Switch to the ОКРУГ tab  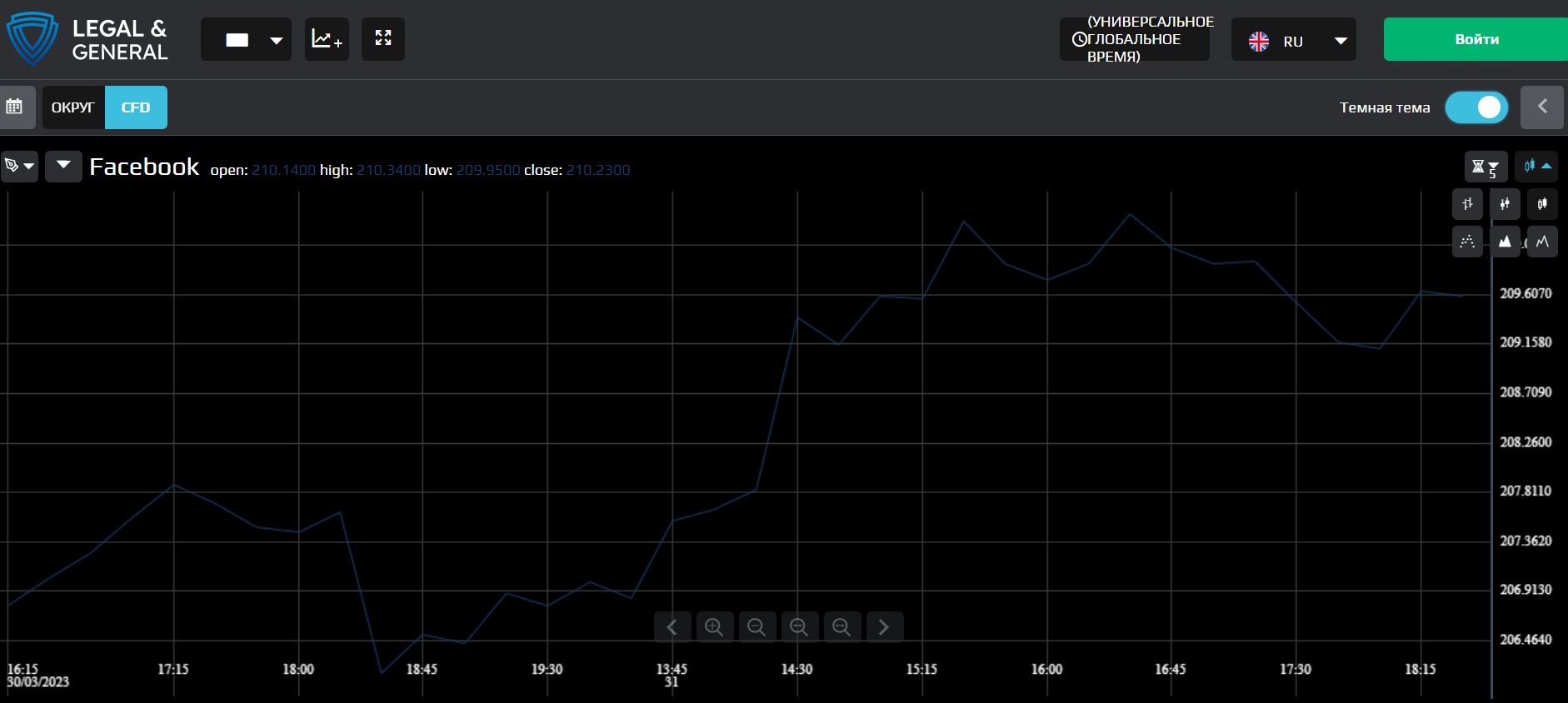coord(73,107)
